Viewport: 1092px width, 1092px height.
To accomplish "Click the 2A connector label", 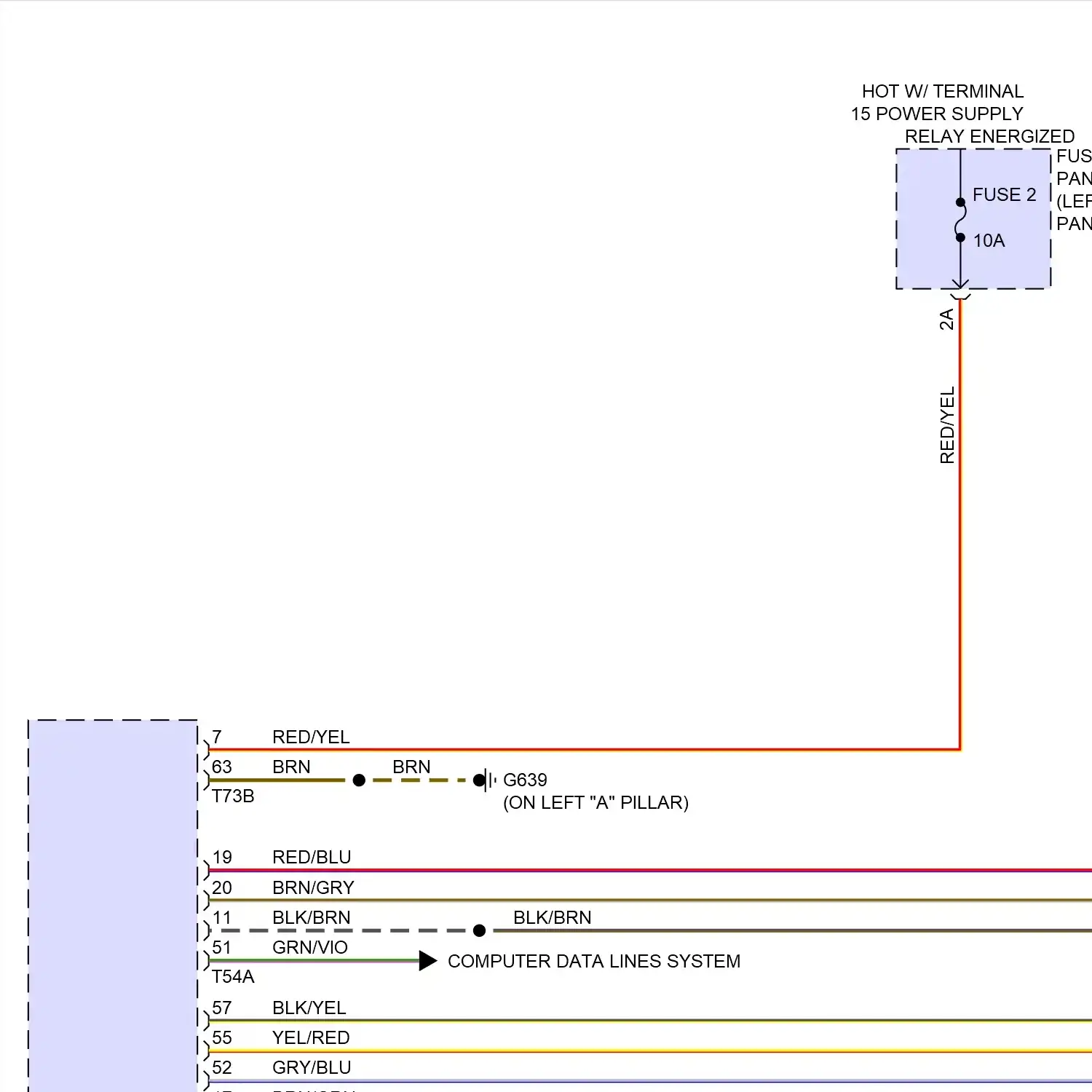I will (x=946, y=320).
